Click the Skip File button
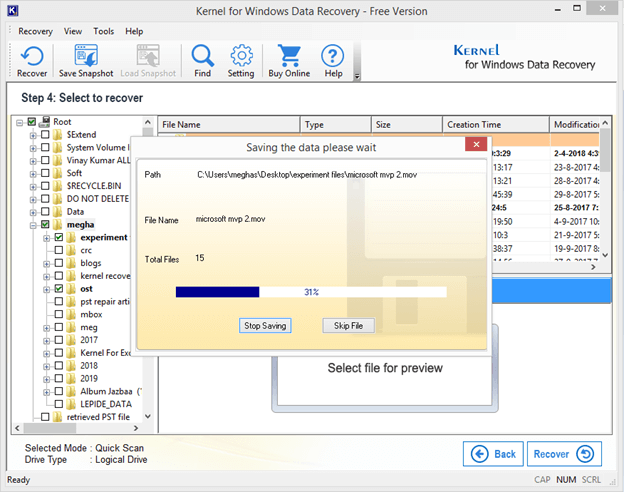 [x=348, y=326]
